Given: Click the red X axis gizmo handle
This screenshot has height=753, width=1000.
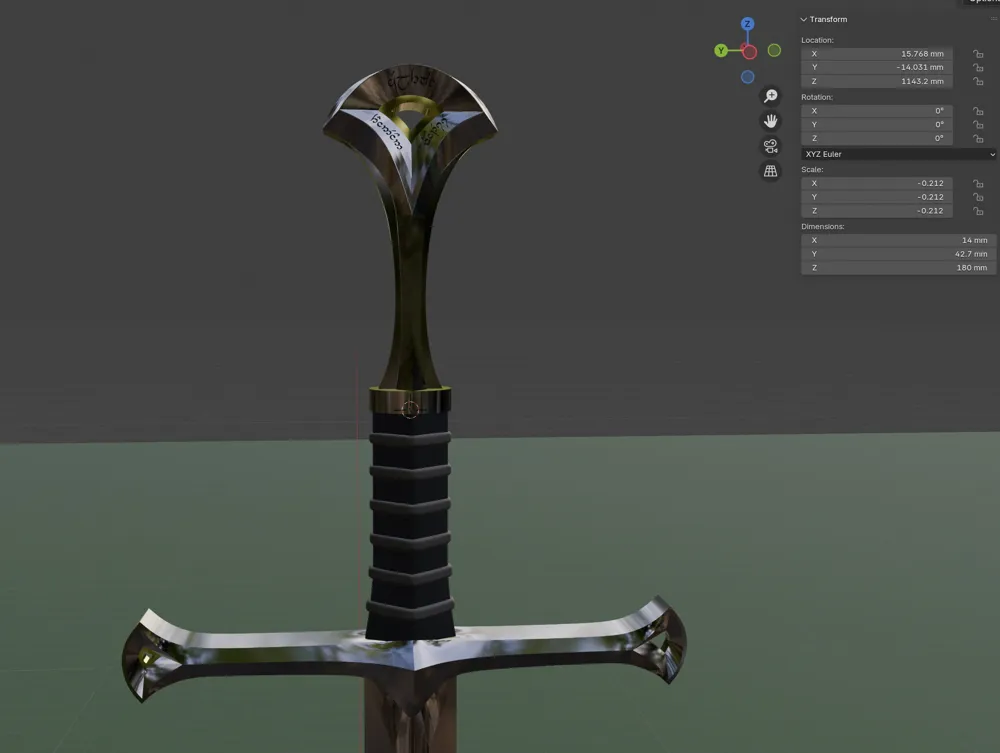Looking at the screenshot, I should pyautogui.click(x=749, y=52).
